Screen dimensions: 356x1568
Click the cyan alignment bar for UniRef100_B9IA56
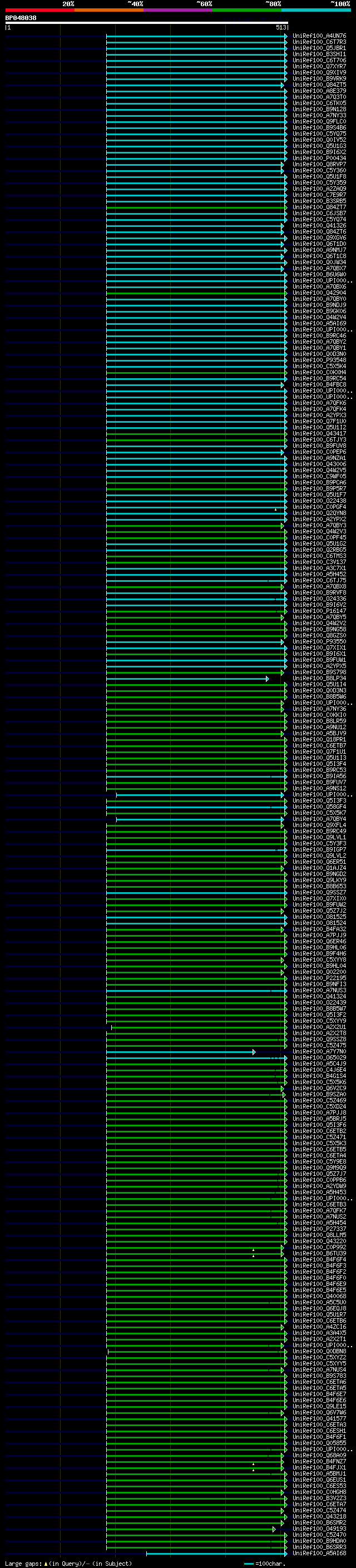click(196, 776)
